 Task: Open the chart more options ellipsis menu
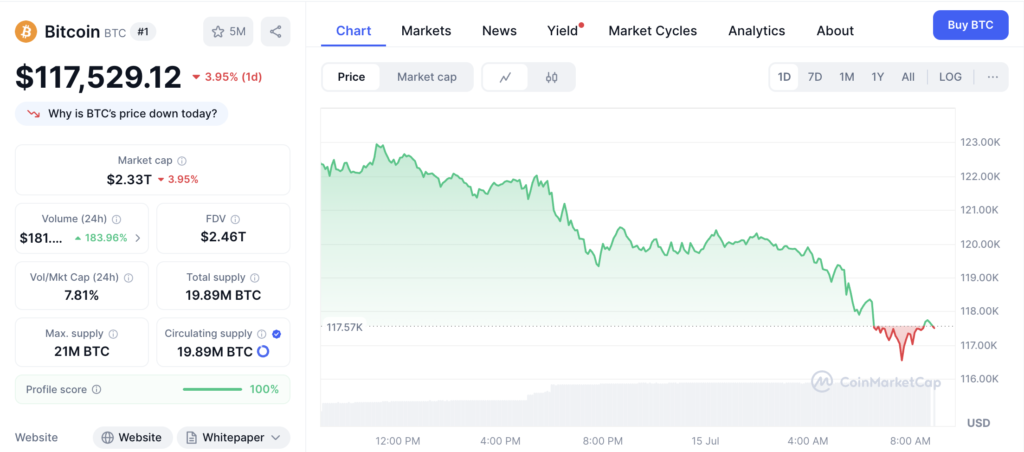[x=992, y=77]
